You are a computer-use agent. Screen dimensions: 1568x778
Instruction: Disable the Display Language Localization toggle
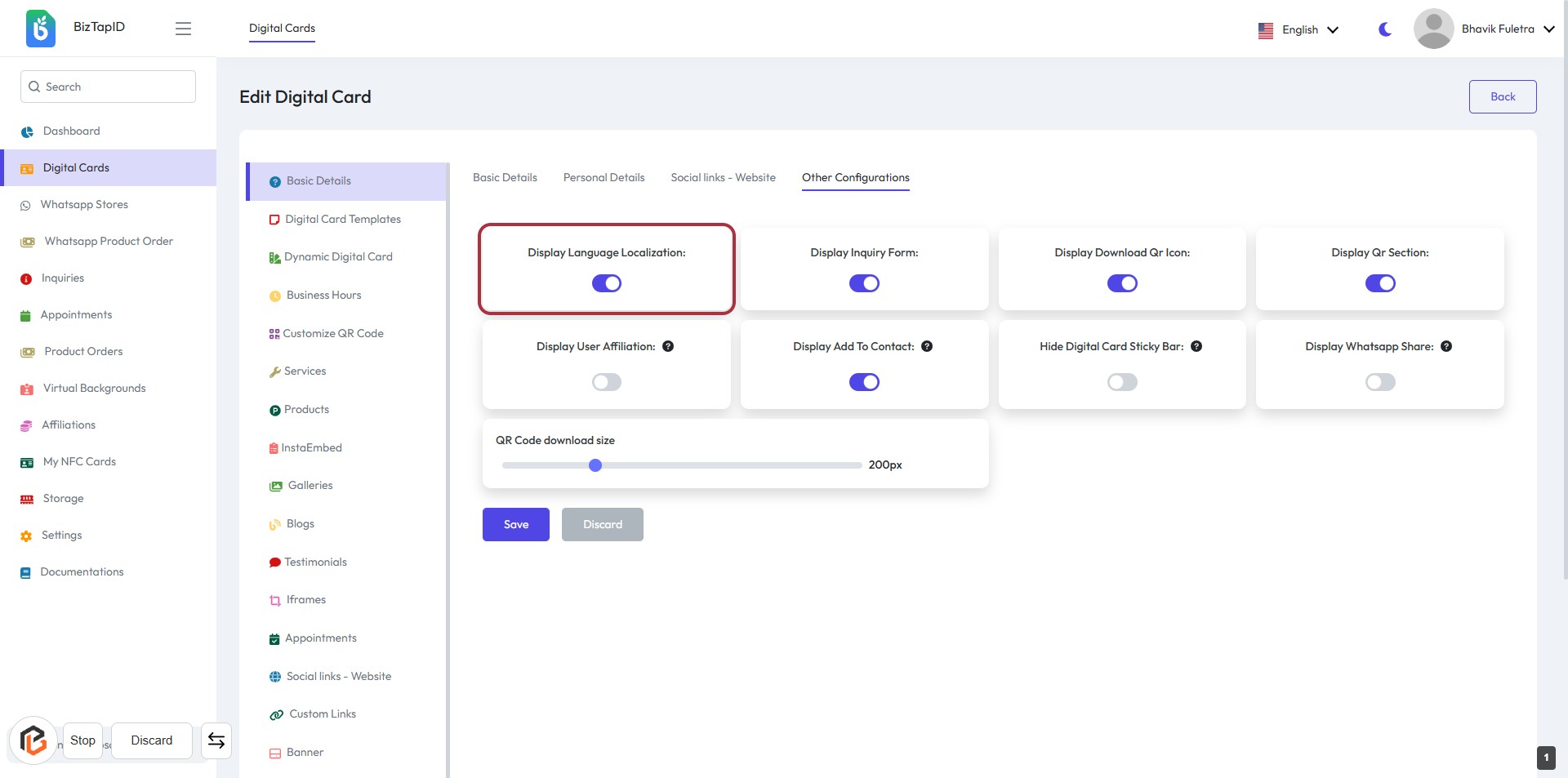point(606,283)
